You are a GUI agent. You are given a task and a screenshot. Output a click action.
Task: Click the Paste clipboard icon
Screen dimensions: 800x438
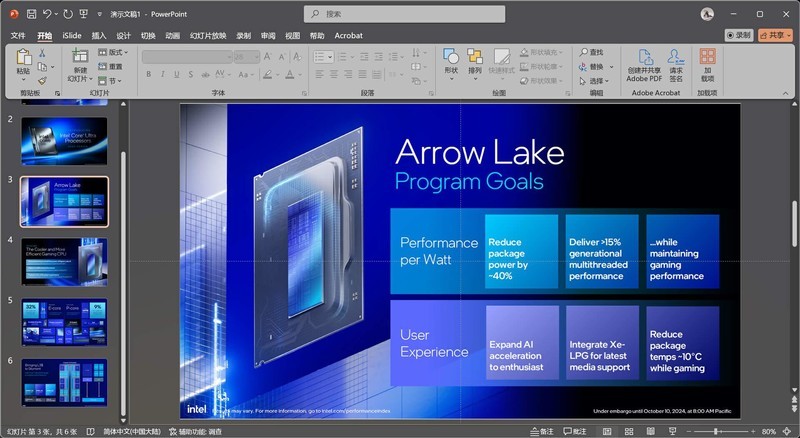click(23, 57)
